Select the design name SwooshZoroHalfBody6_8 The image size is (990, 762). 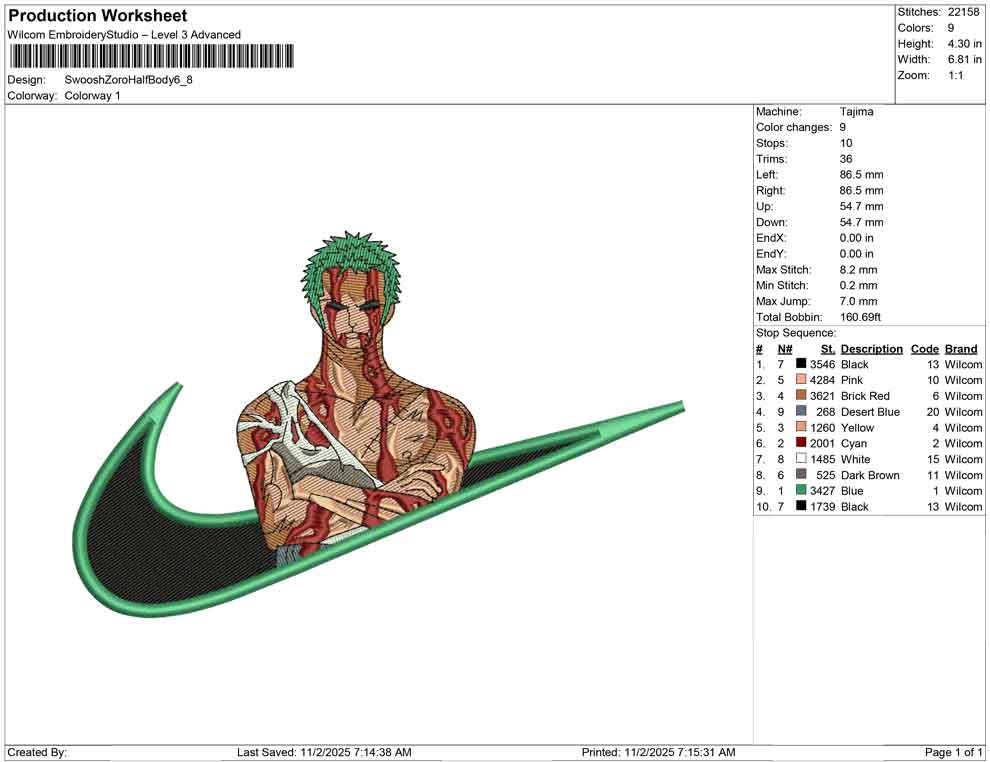(x=130, y=80)
